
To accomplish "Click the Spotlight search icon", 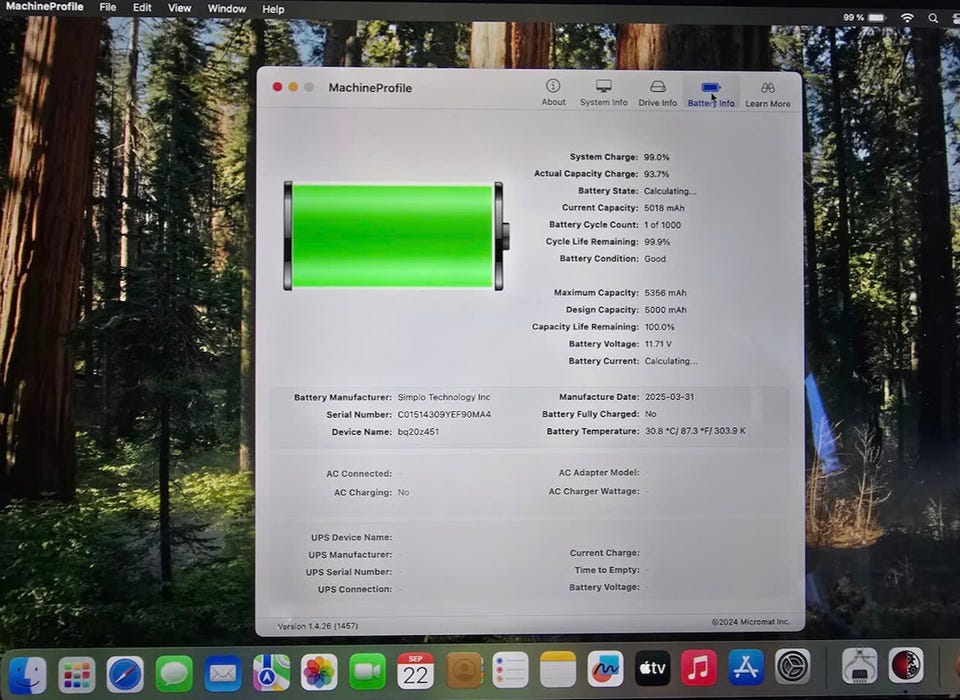I will click(x=933, y=18).
